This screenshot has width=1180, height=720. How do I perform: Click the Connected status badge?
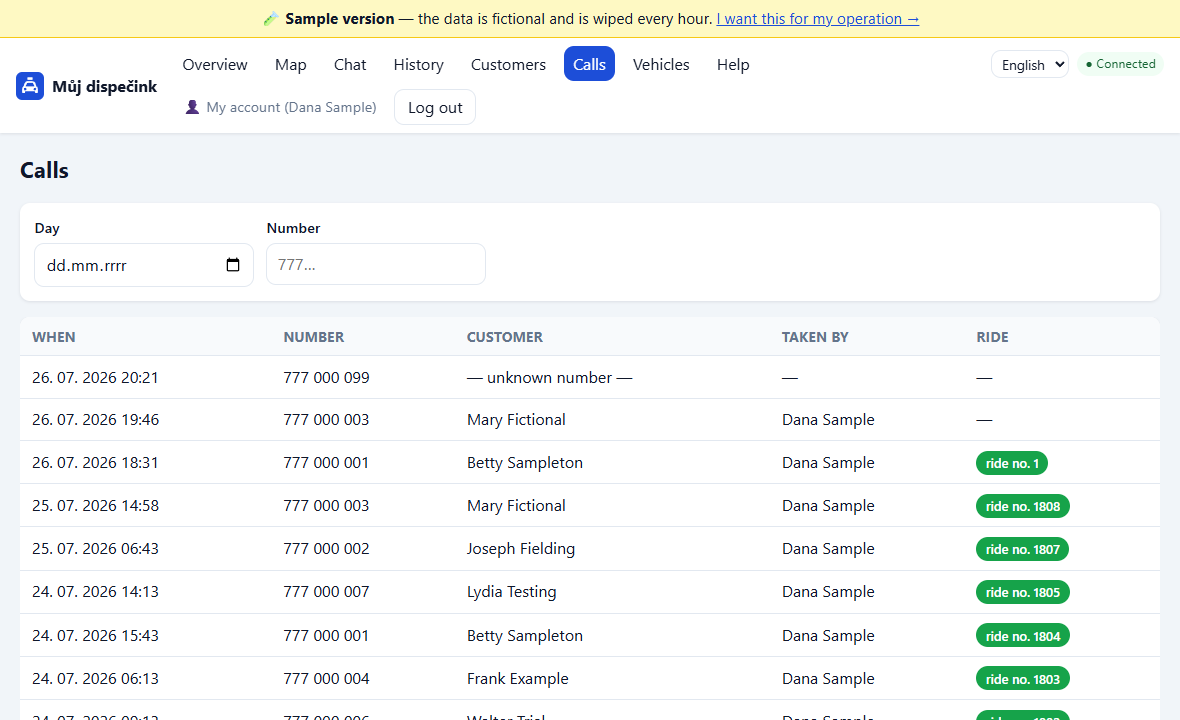coord(1121,64)
